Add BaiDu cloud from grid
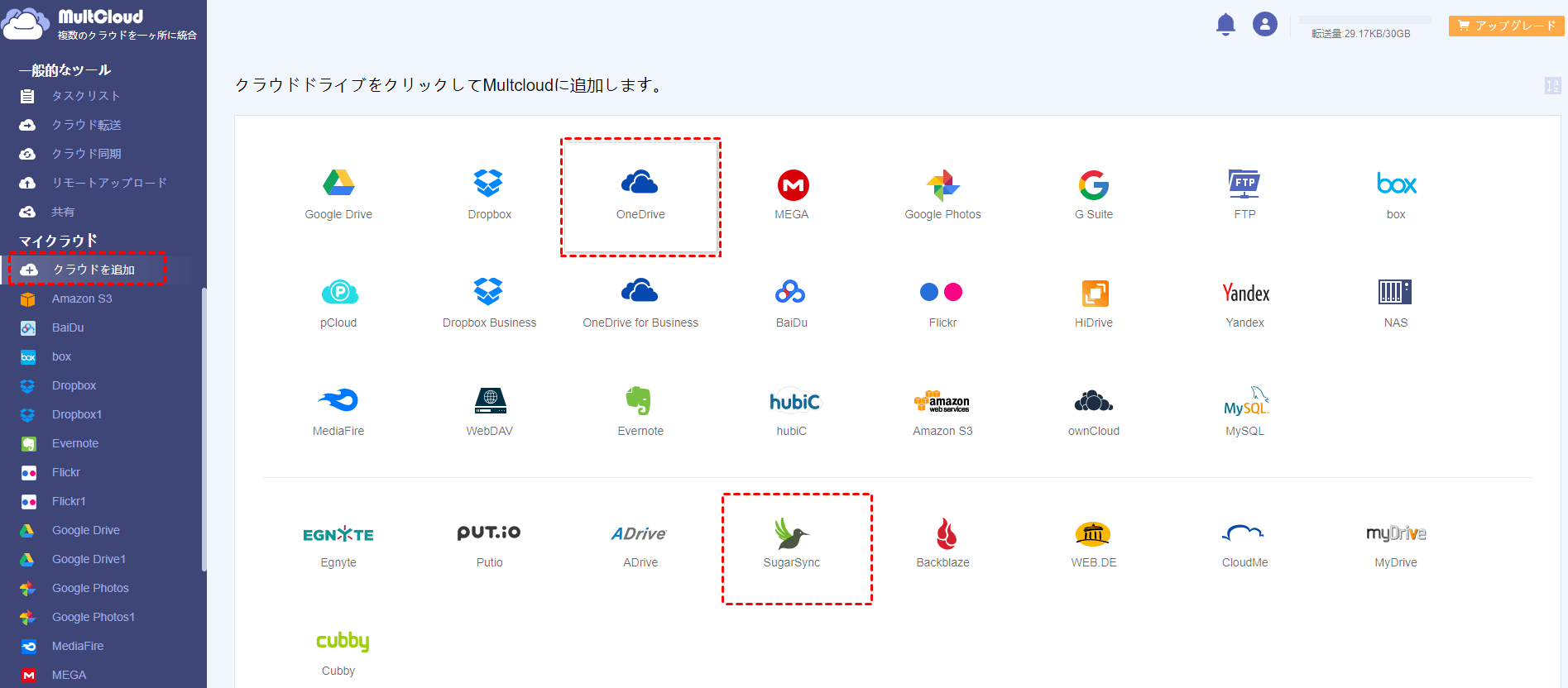This screenshot has height=688, width=1568. [792, 303]
